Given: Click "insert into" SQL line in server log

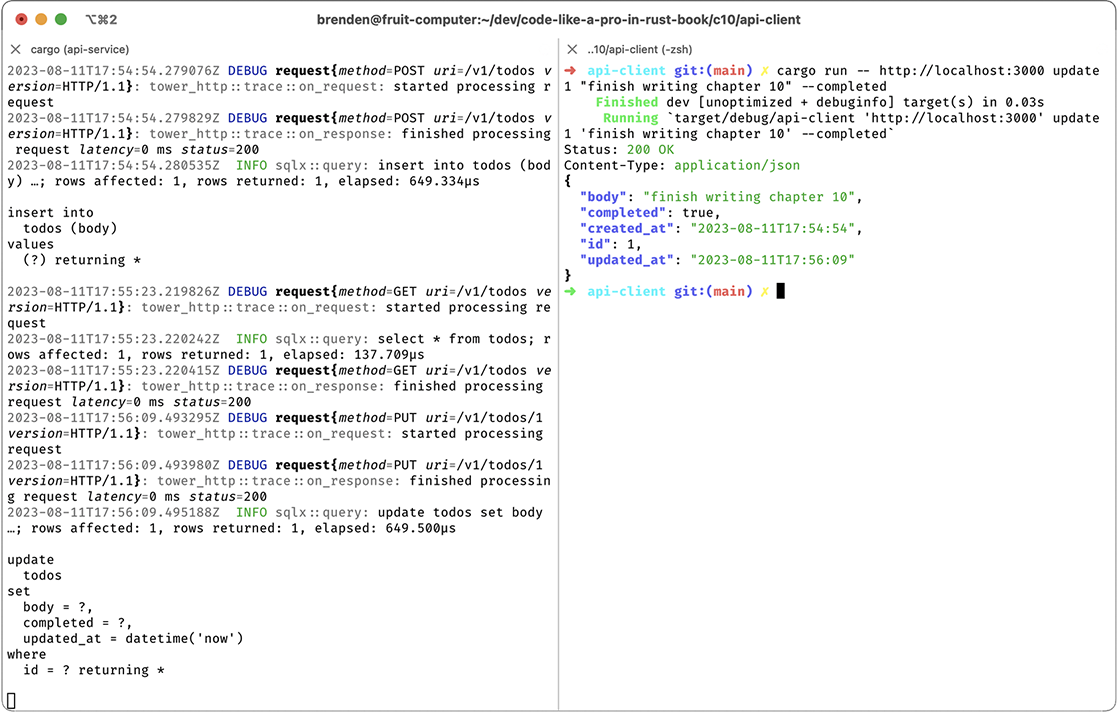Looking at the screenshot, I should 51,212.
